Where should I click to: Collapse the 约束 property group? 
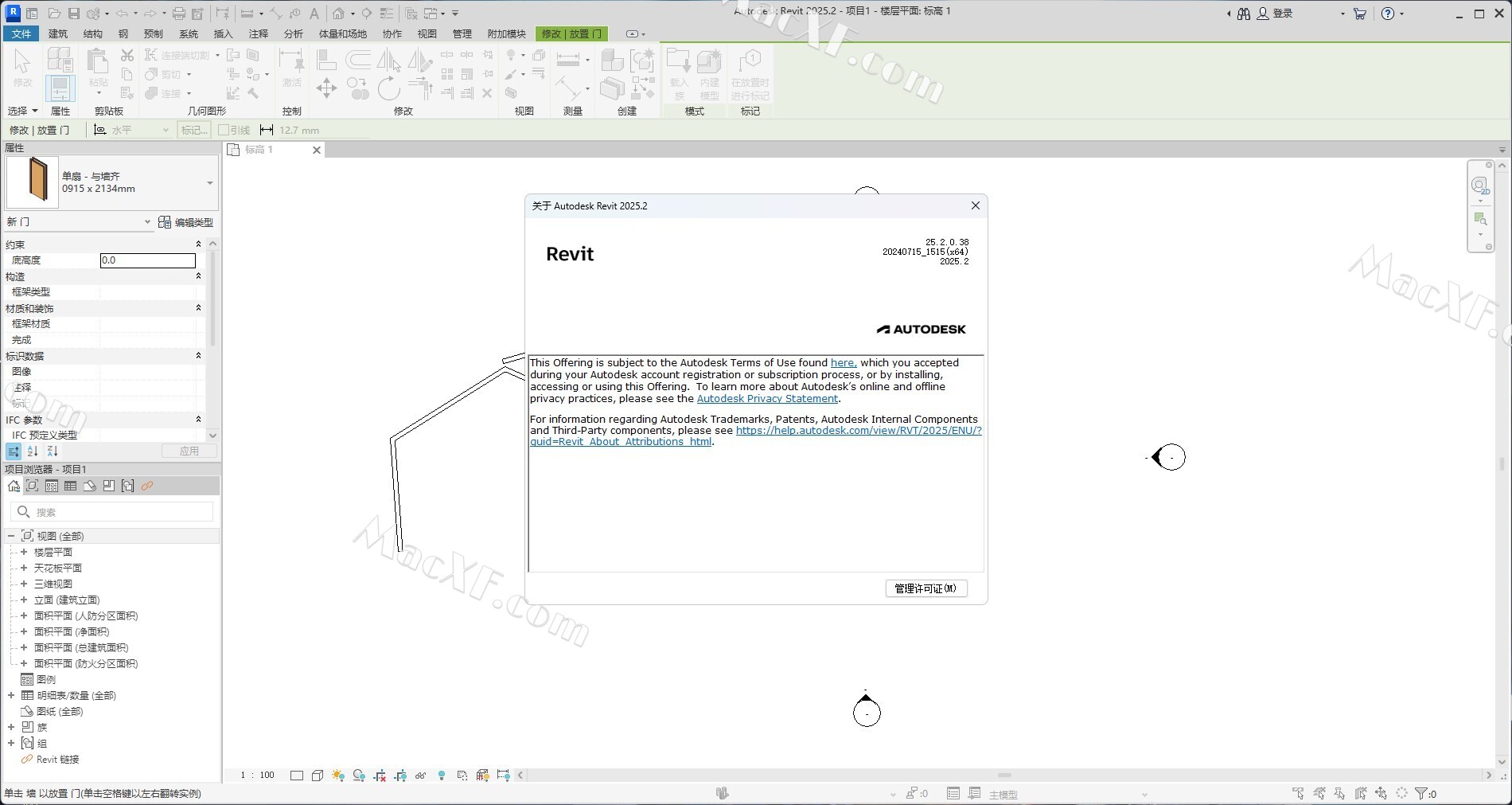point(198,244)
